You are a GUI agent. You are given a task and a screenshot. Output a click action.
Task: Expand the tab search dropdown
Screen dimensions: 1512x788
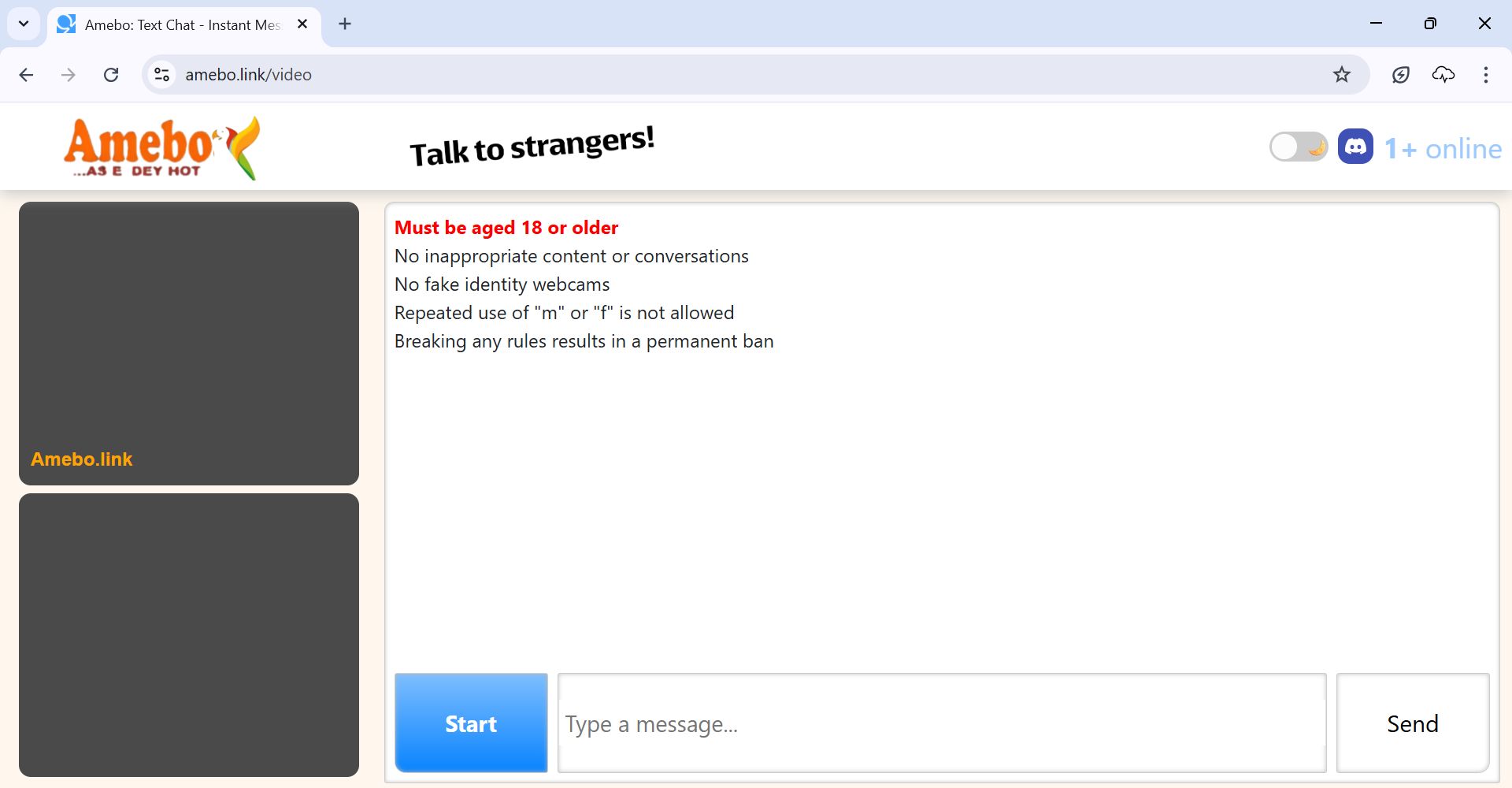point(24,24)
